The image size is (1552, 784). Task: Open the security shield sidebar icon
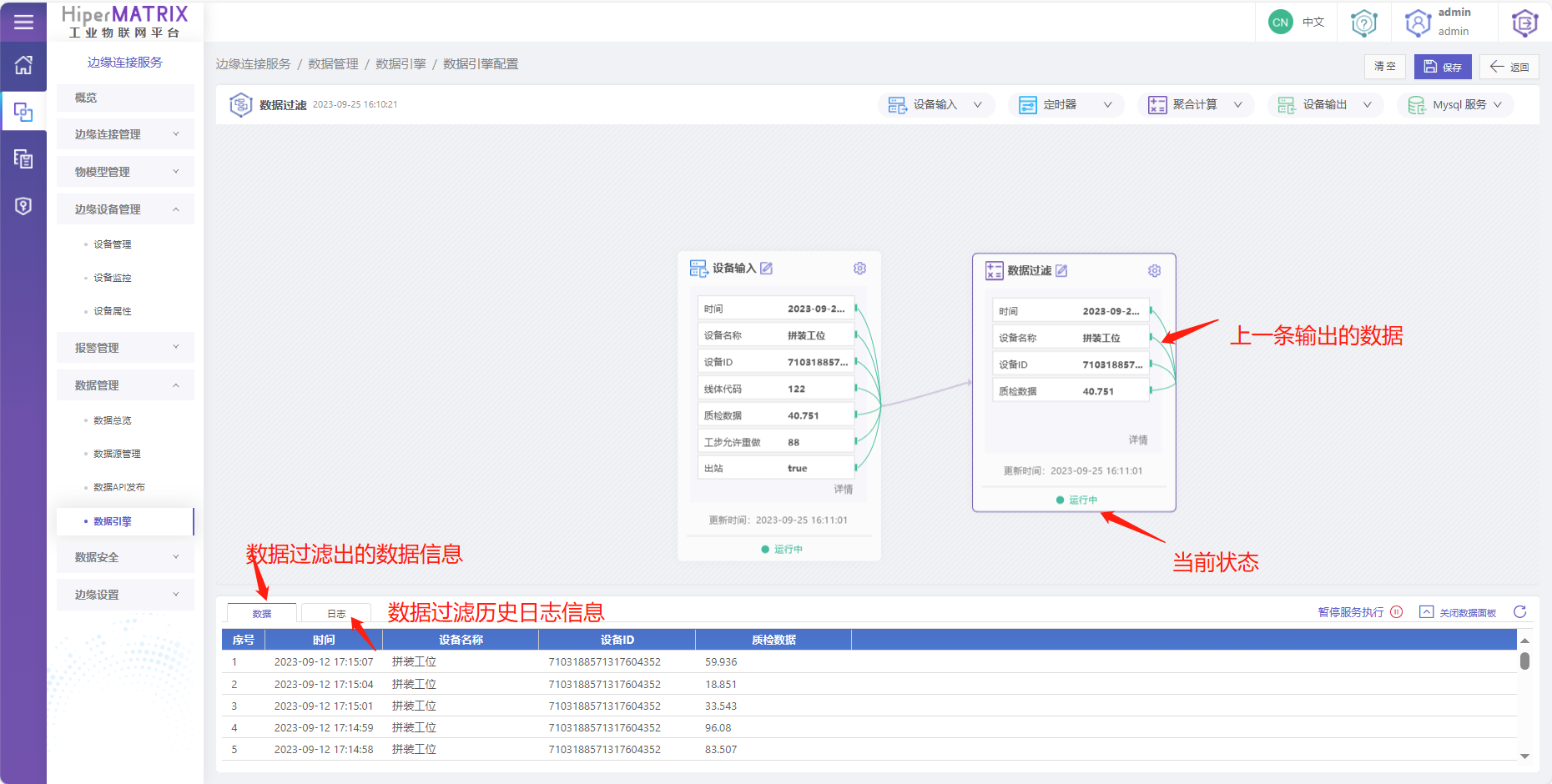click(x=23, y=206)
